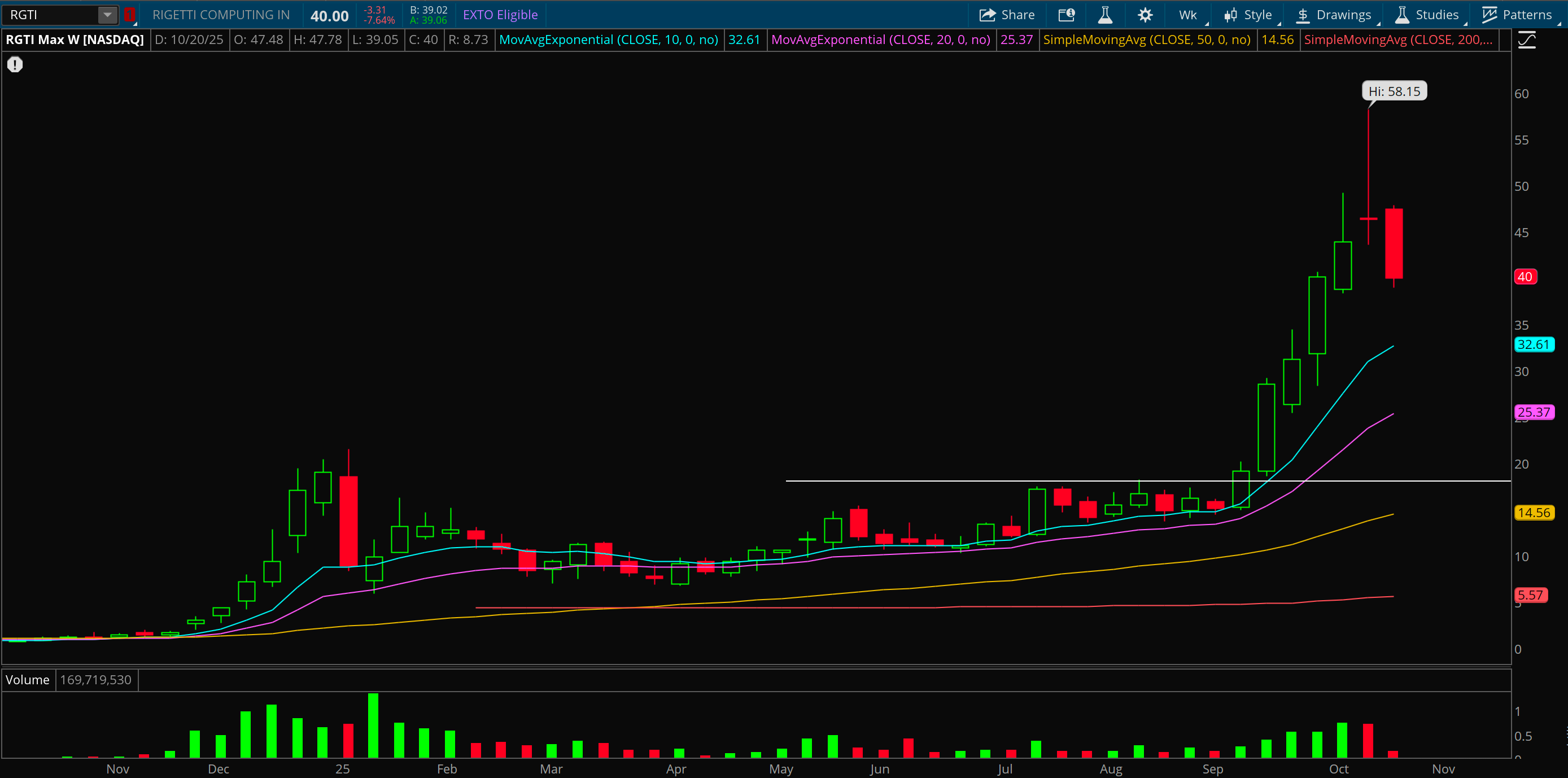Open chart settings gear icon
This screenshot has width=1568, height=778.
pos(1145,15)
